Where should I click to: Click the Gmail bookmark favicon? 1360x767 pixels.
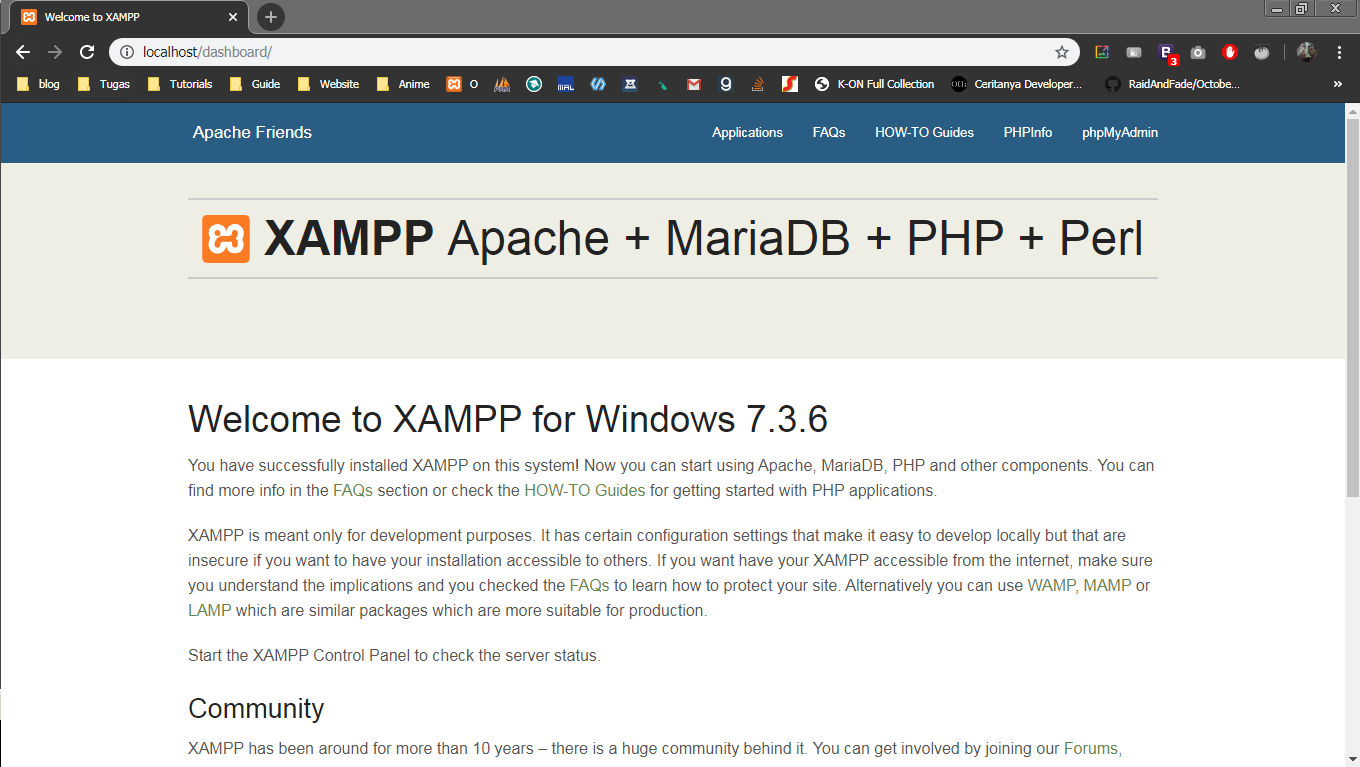point(693,84)
